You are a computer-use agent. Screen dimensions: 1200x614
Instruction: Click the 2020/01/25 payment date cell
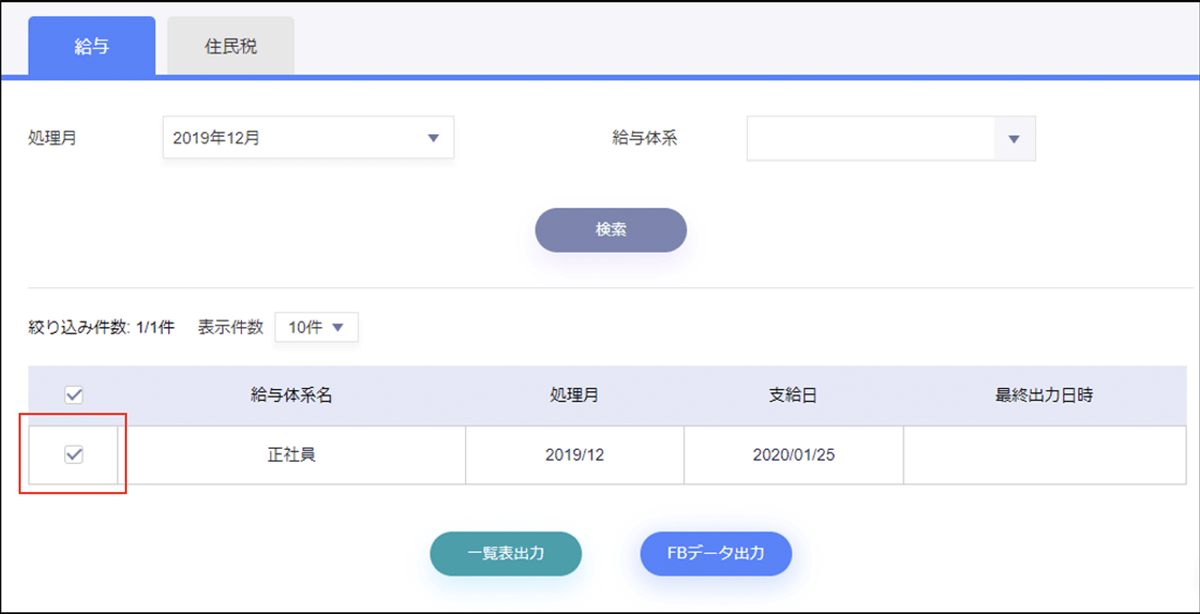pos(793,455)
